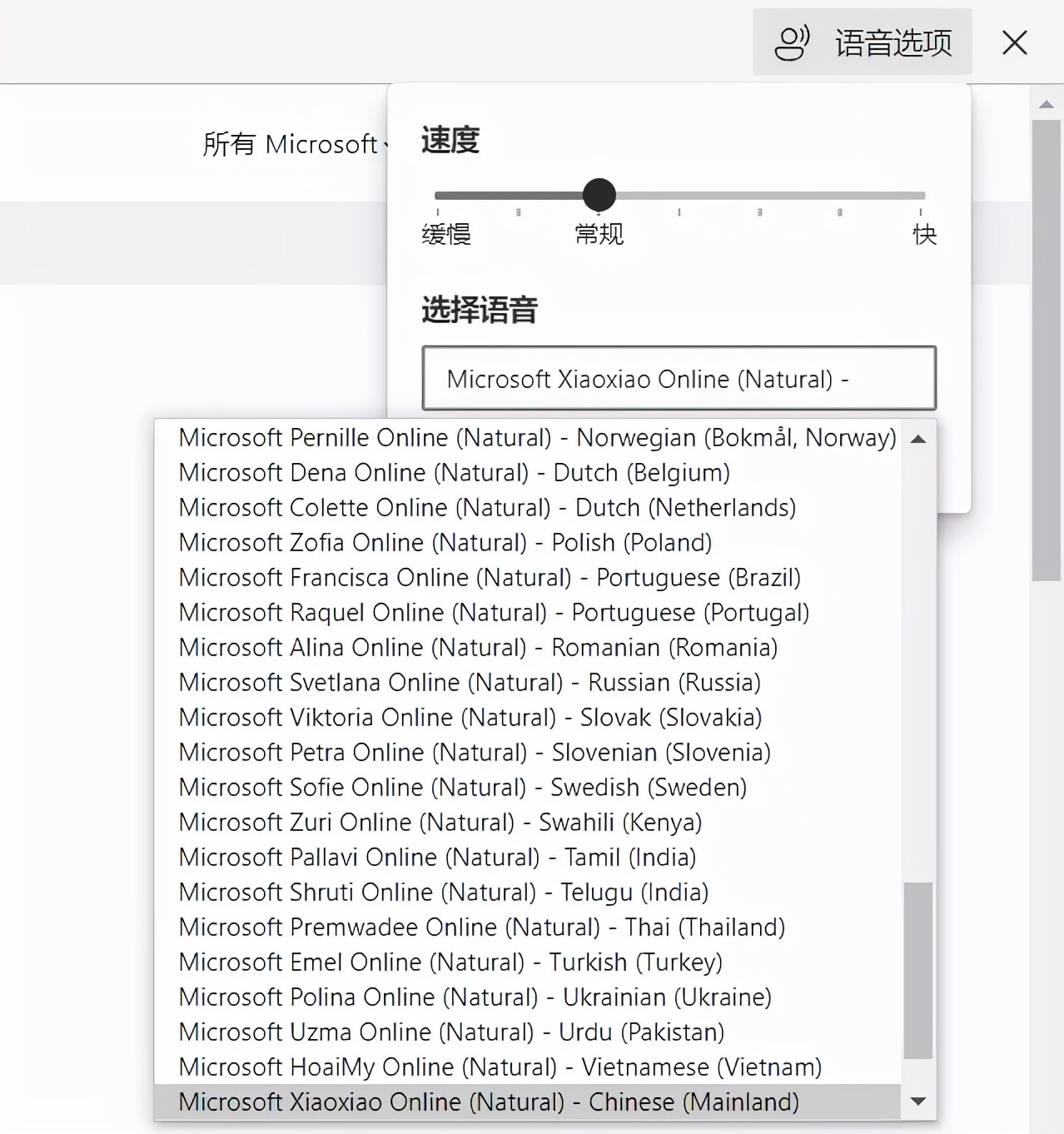The image size is (1064, 1134).
Task: Open the 语音选项 (voice options) panel
Action: pos(862,42)
